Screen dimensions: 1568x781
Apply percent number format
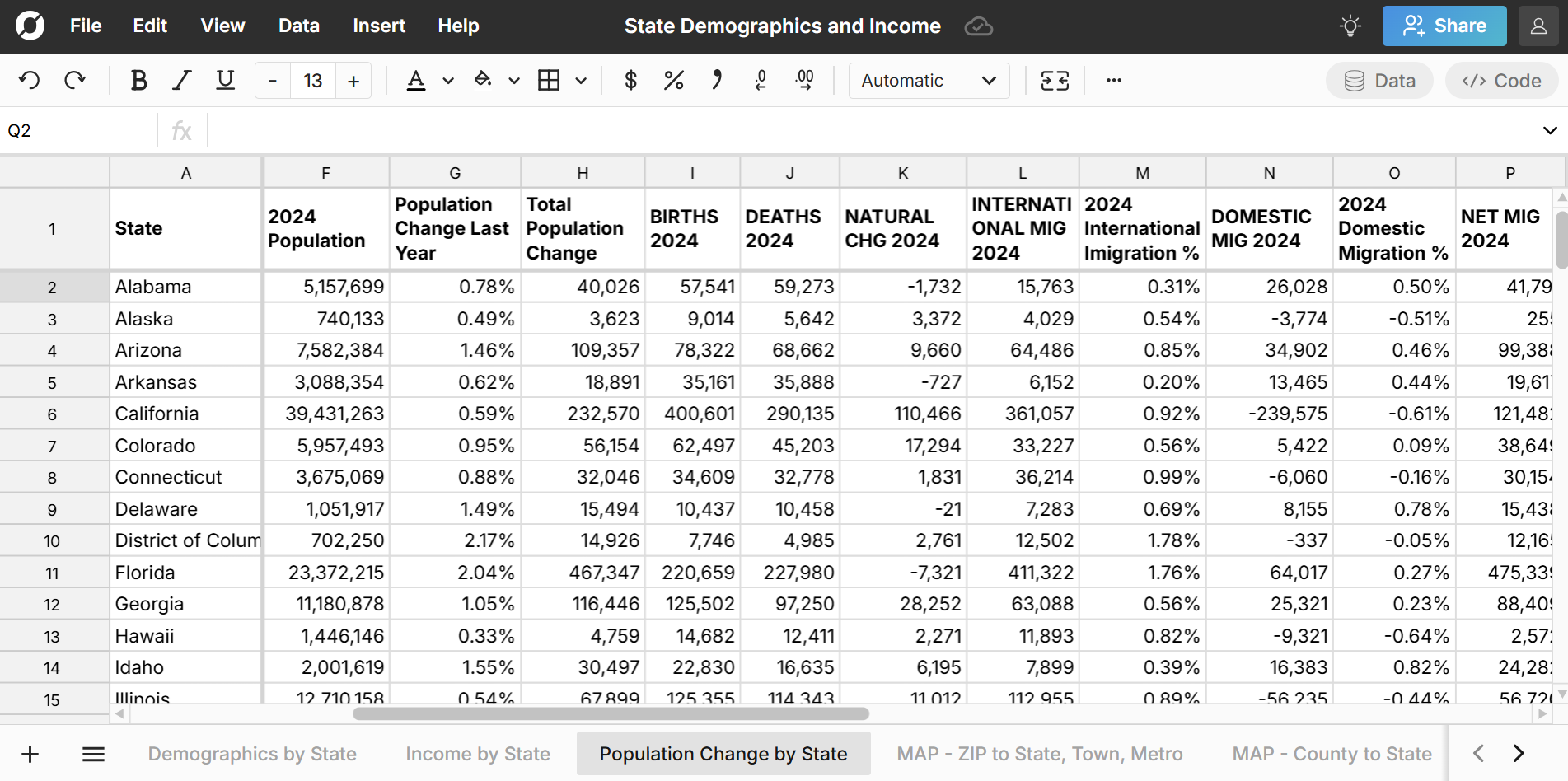[x=673, y=81]
